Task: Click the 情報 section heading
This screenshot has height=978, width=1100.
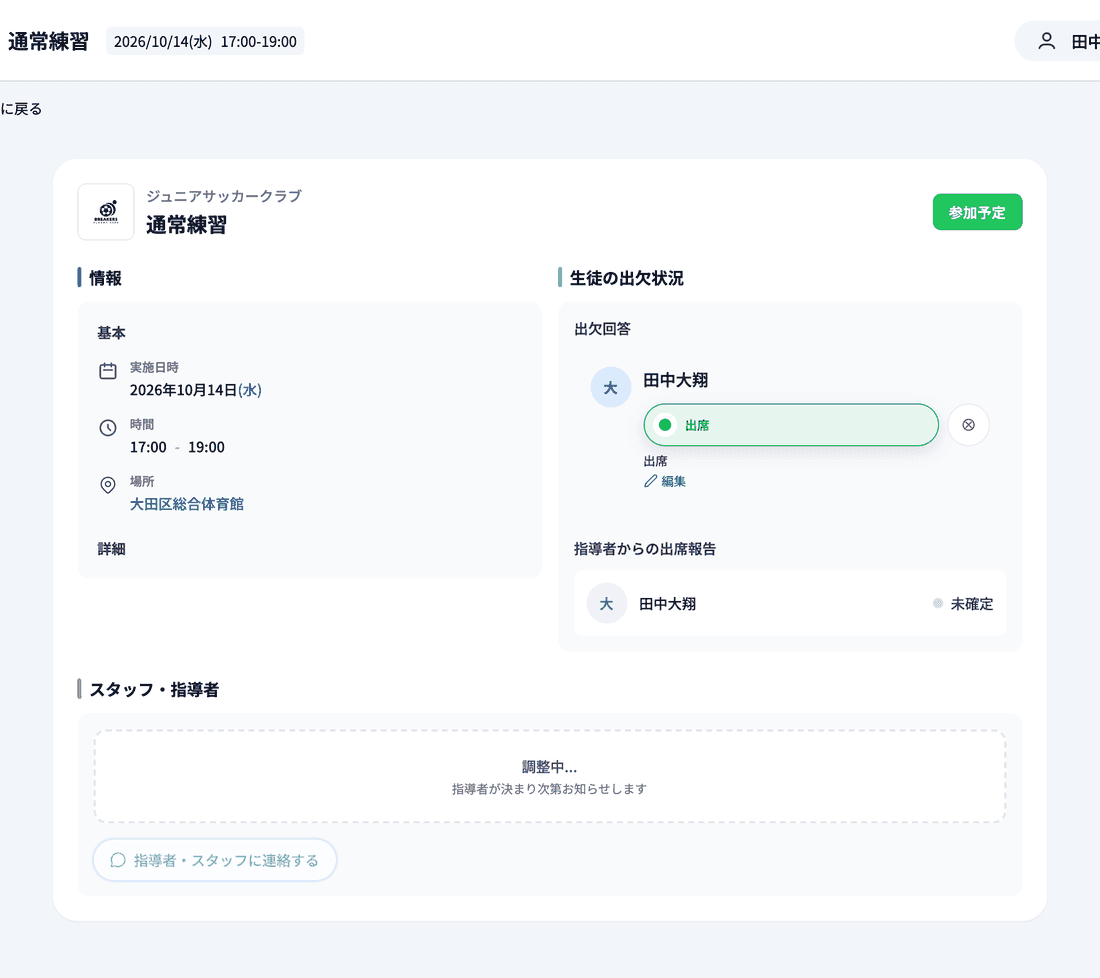Action: [105, 278]
